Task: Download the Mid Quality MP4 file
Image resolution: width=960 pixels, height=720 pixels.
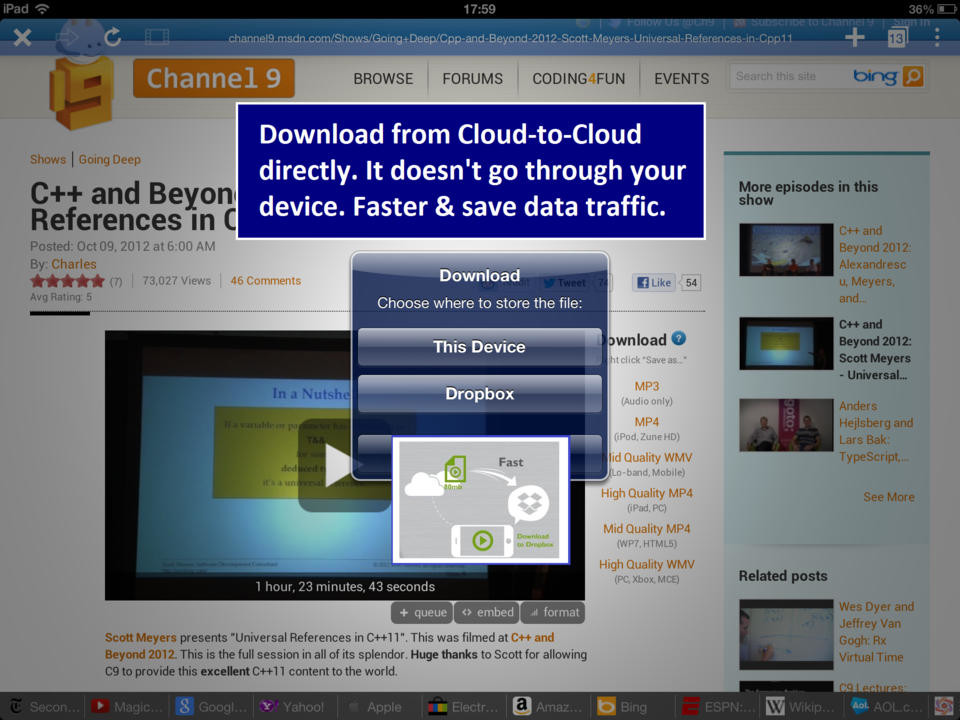Action: point(647,528)
